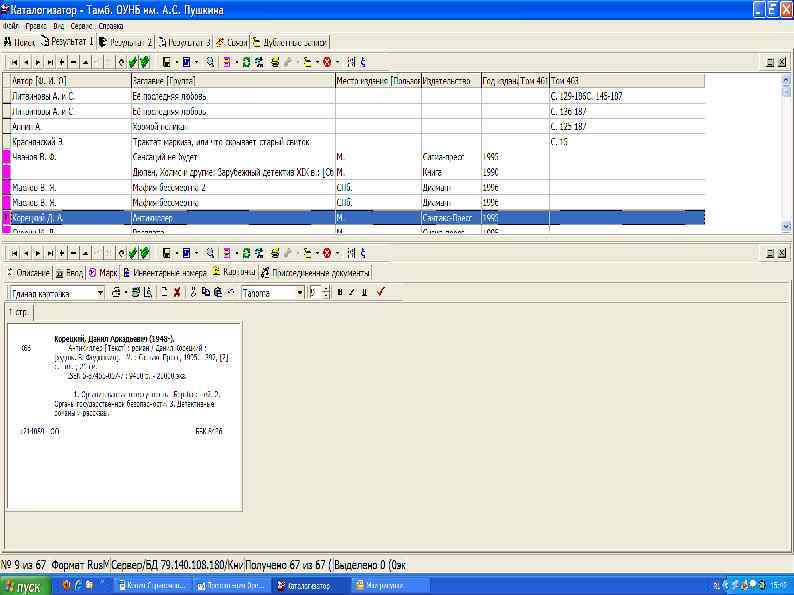This screenshot has width=794, height=595.
Task: Click the Издательство column header
Action: point(451,81)
